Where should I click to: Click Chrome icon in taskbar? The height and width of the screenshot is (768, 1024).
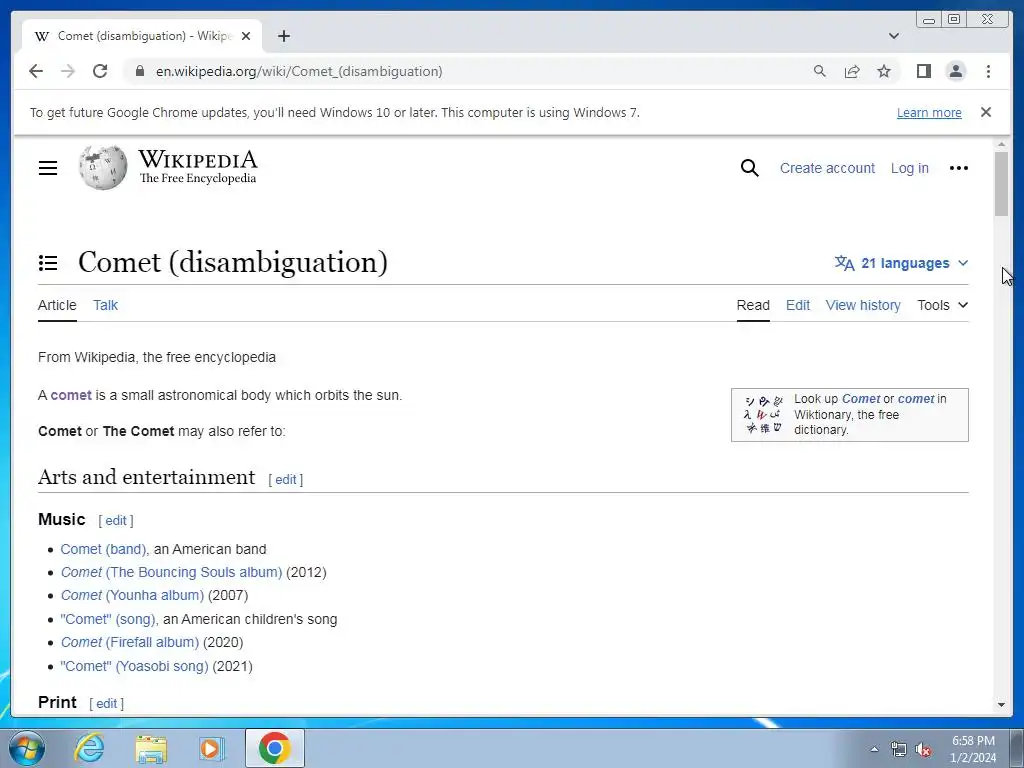(x=274, y=748)
